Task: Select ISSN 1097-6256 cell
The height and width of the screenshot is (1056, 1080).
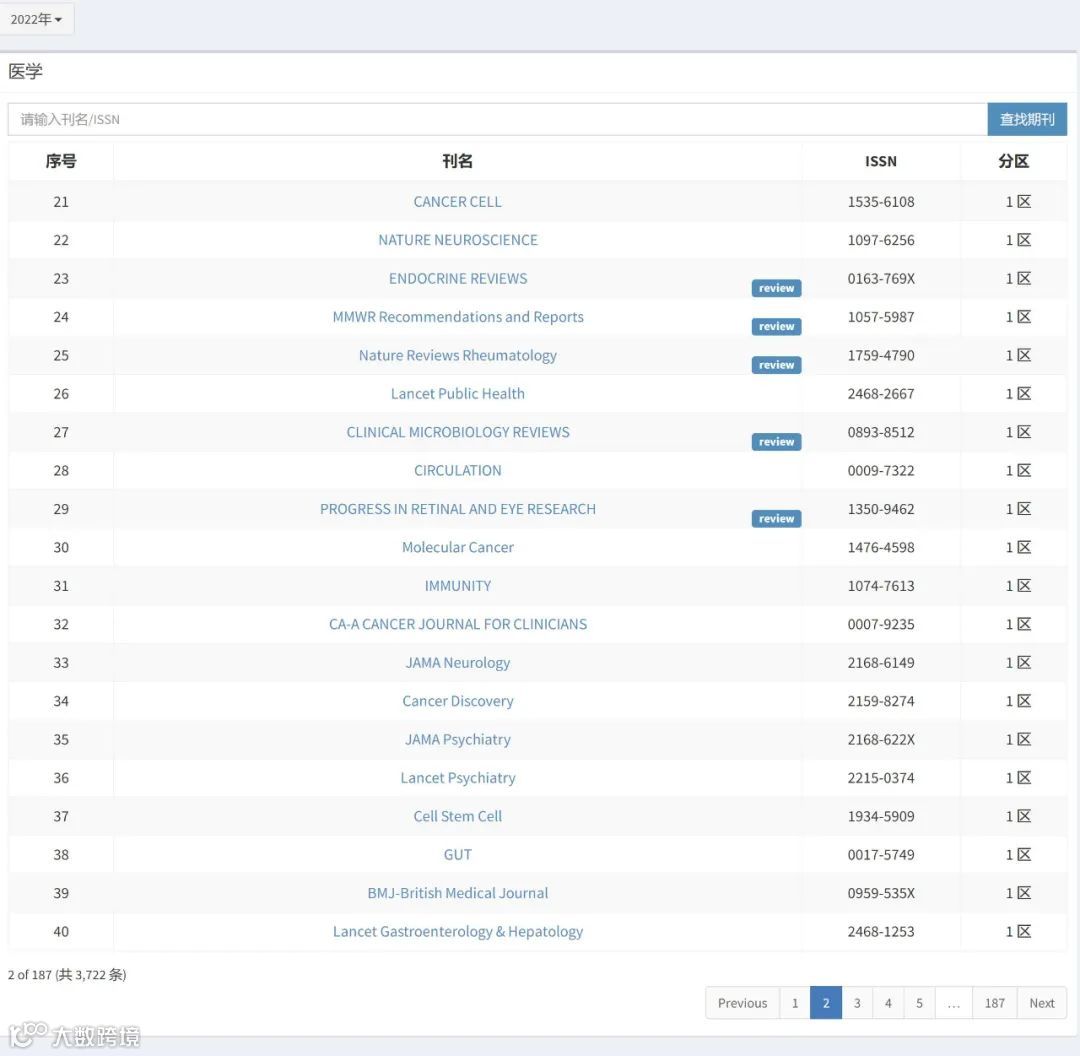Action: click(881, 240)
